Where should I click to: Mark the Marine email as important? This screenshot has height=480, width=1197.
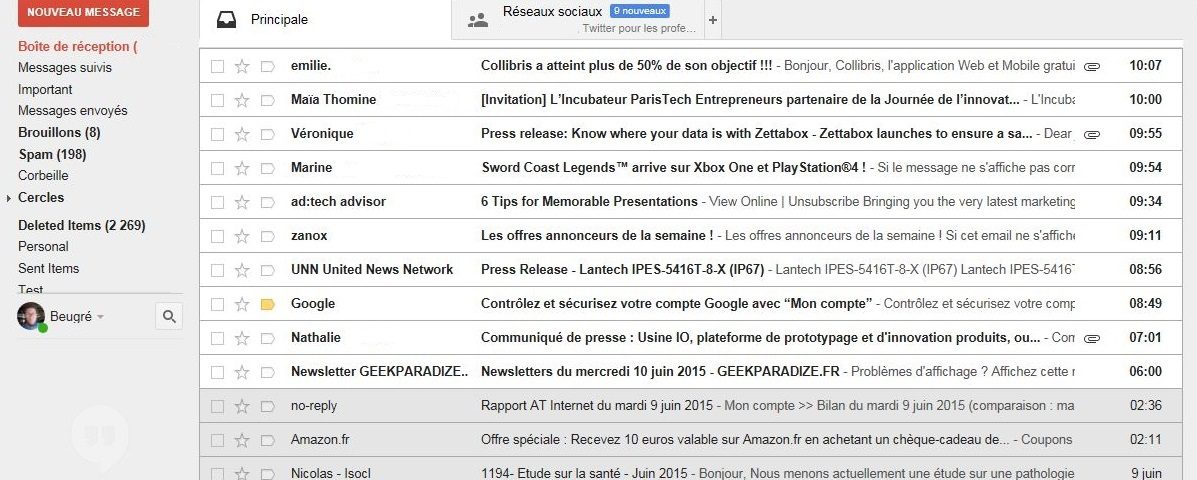[x=267, y=168]
